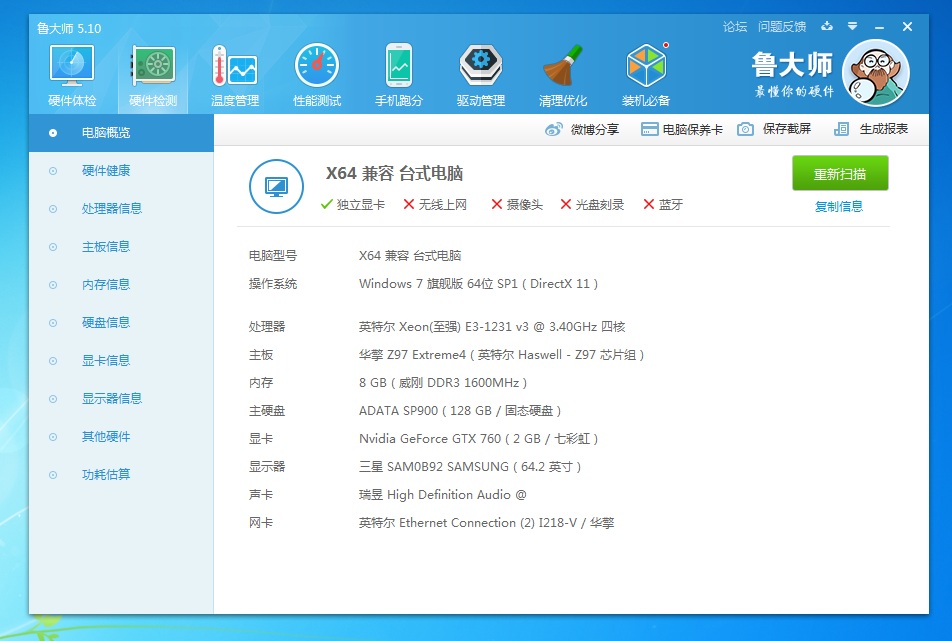This screenshot has height=641, width=952.
Task: Select 电脑概览 in the sidebar
Action: pos(121,133)
